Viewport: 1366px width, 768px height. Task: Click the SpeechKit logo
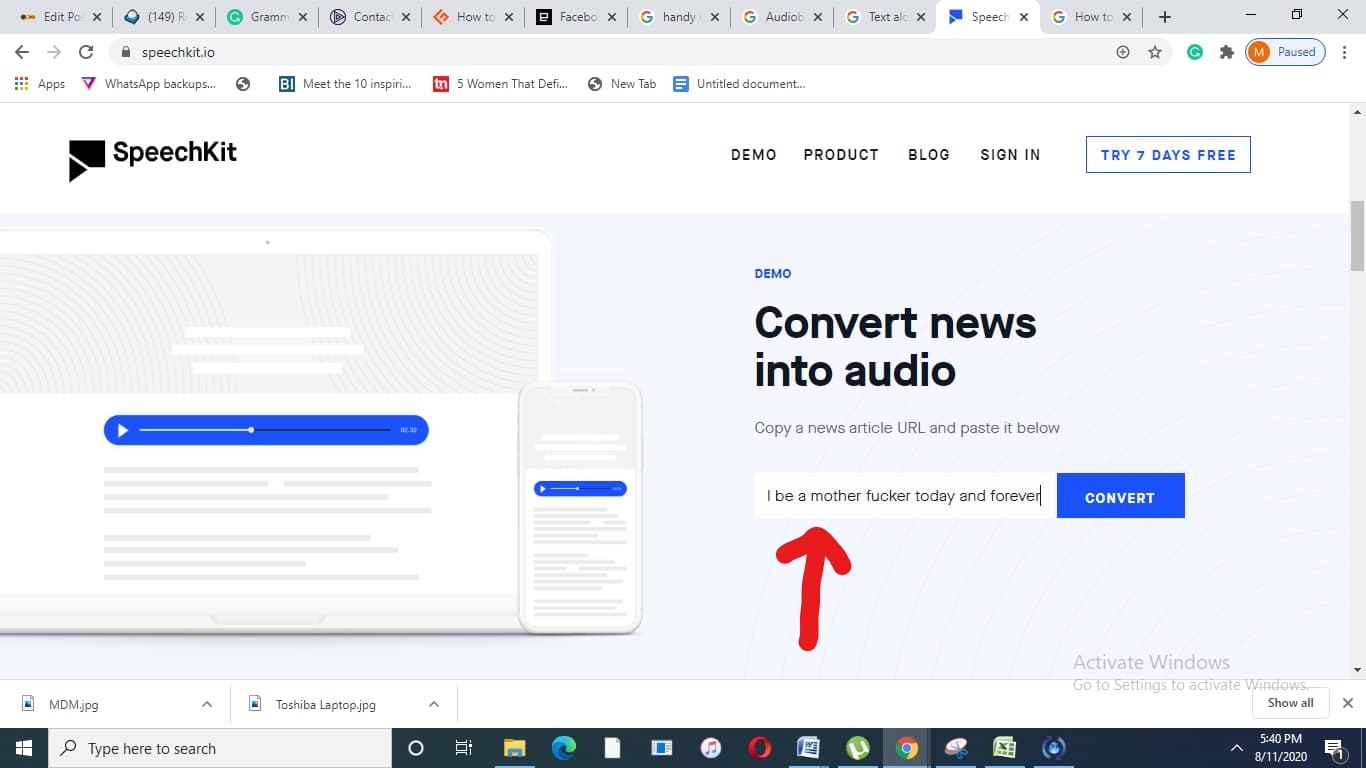click(152, 157)
